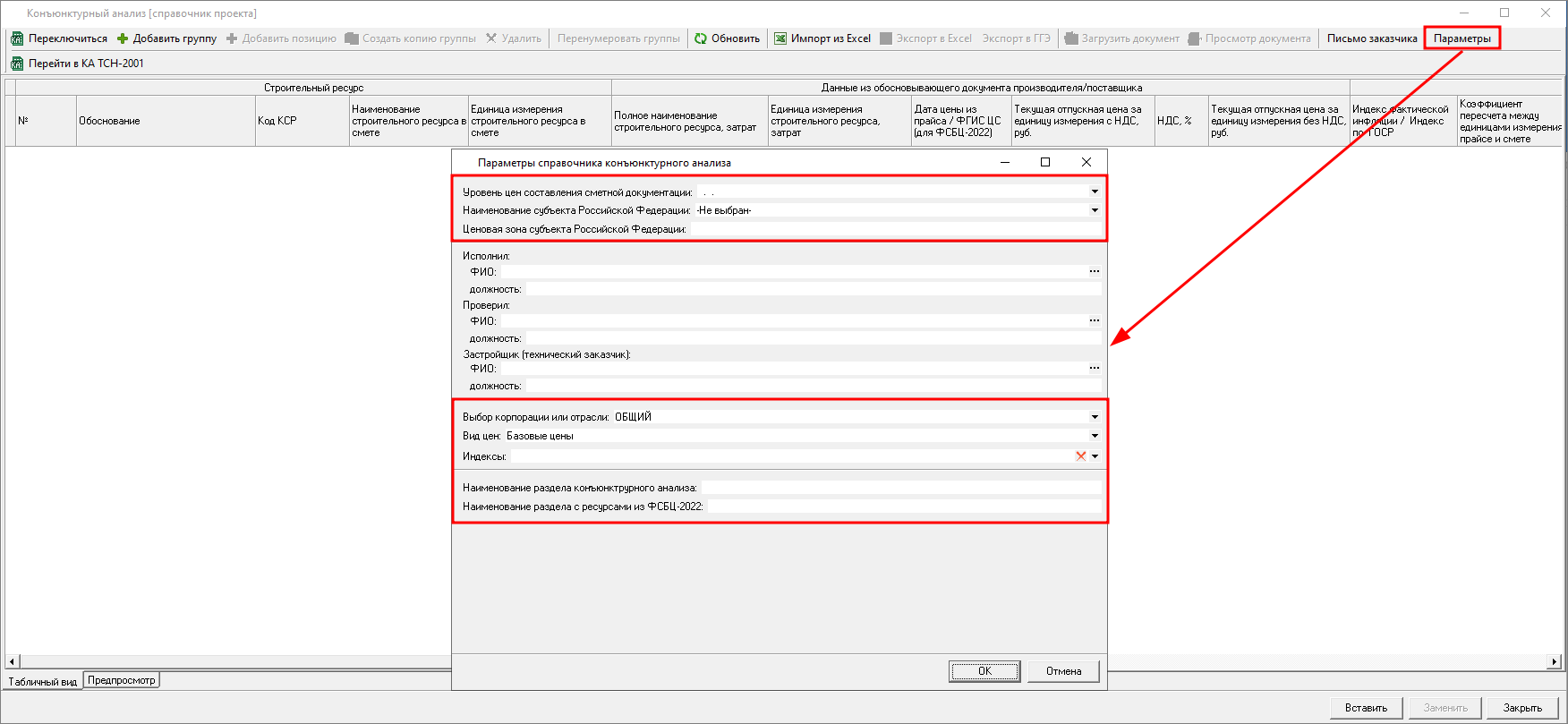The height and width of the screenshot is (724, 1568).
Task: Clear the Индексы field with red X
Action: point(1080,456)
